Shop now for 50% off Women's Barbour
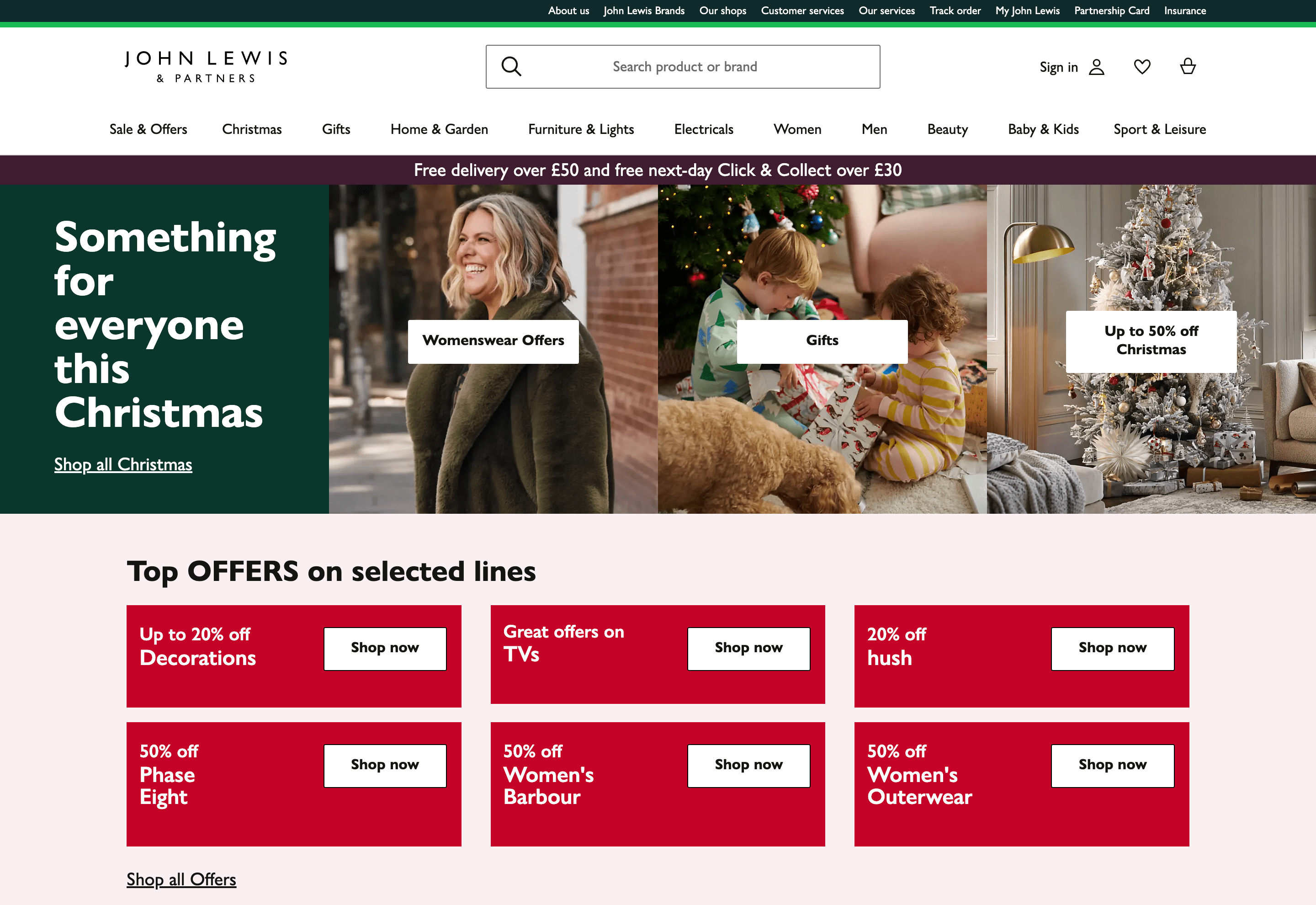 click(748, 765)
